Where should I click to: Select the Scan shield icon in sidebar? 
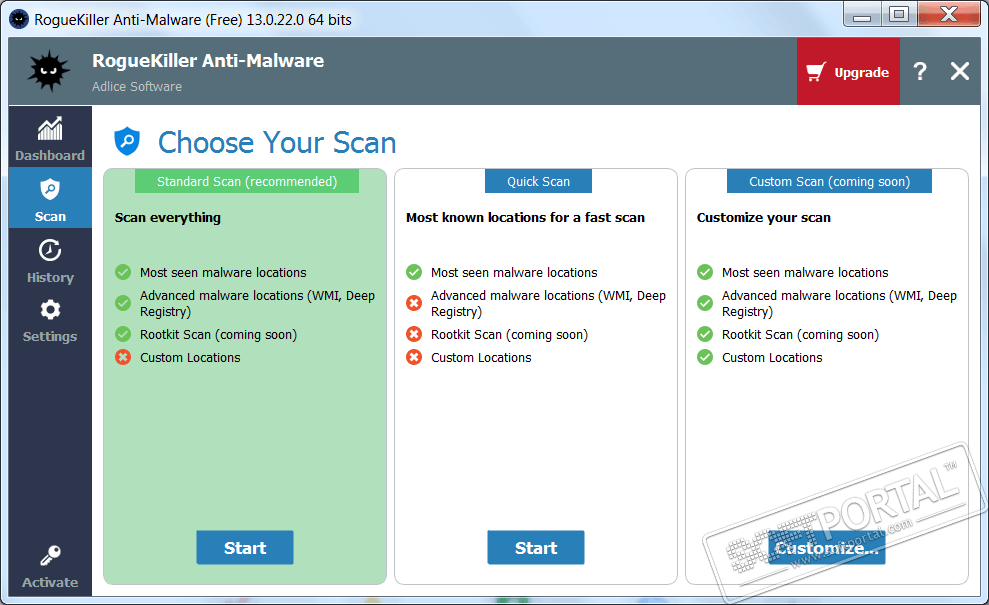[x=50, y=189]
